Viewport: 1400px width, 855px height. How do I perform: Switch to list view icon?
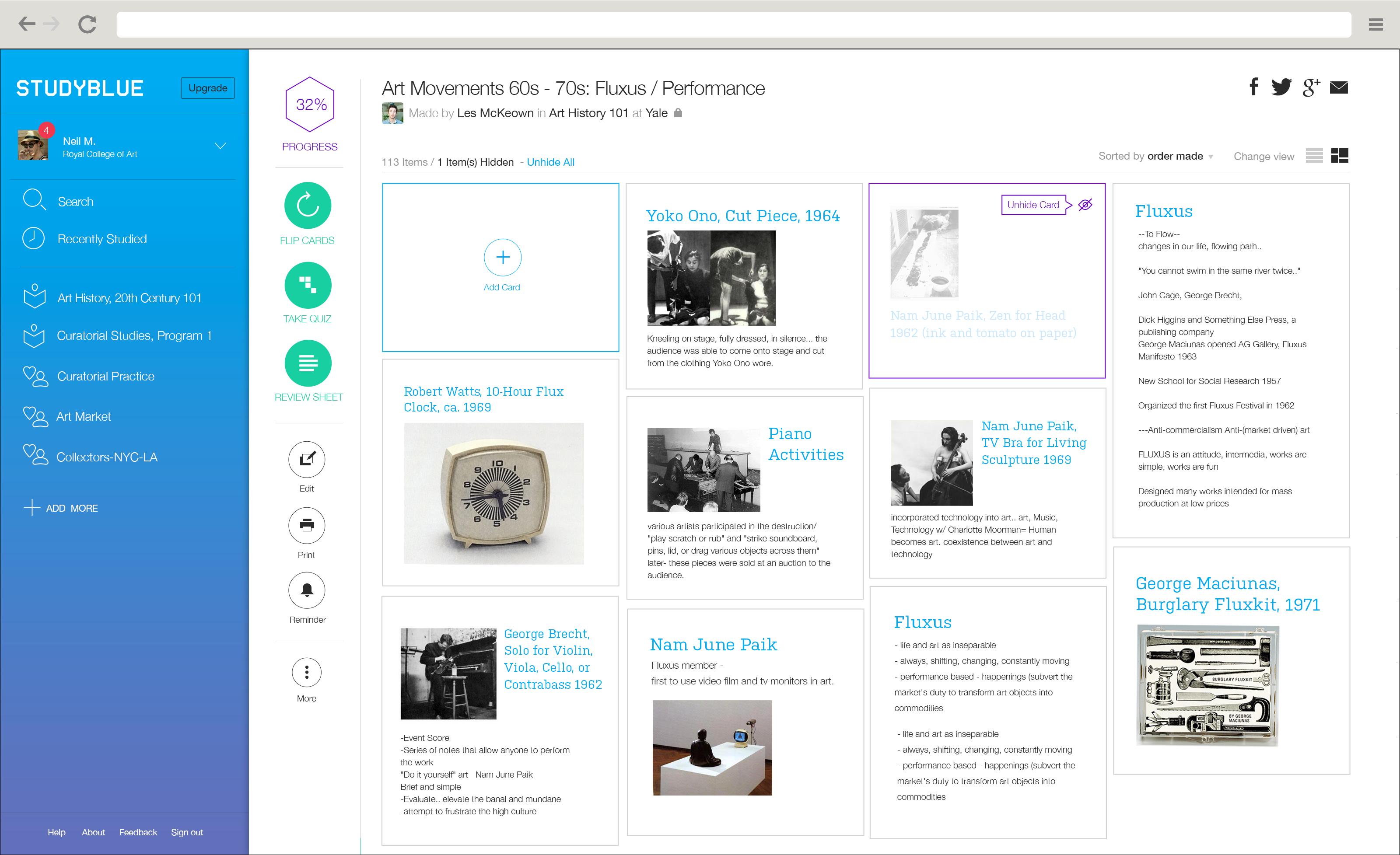[x=1314, y=156]
